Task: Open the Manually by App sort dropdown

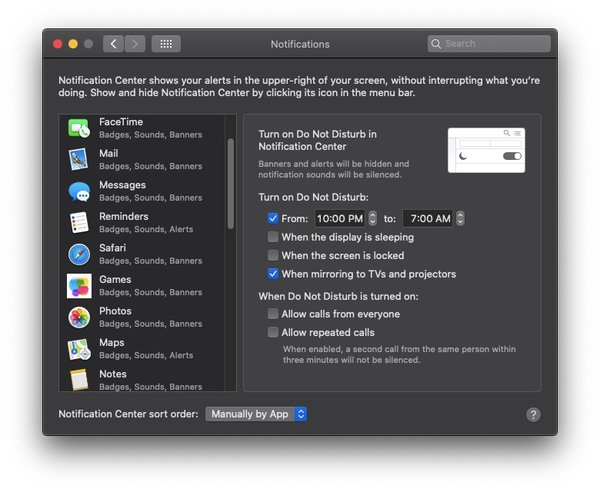Action: pyautogui.click(x=256, y=414)
